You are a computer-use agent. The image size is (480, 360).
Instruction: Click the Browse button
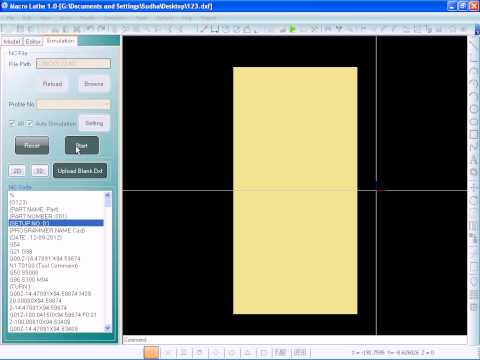94,84
